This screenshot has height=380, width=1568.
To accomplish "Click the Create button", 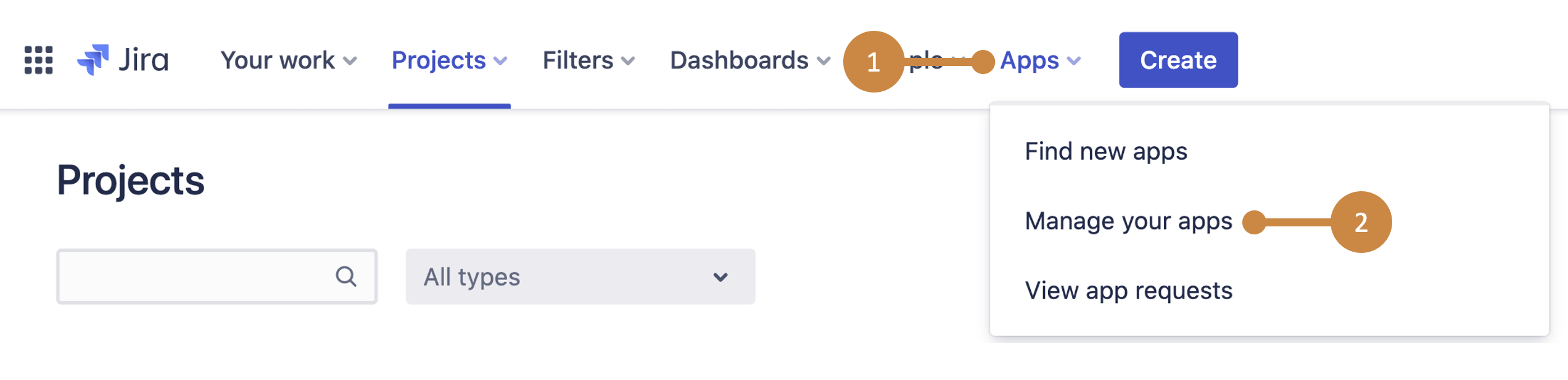I will [x=1178, y=60].
